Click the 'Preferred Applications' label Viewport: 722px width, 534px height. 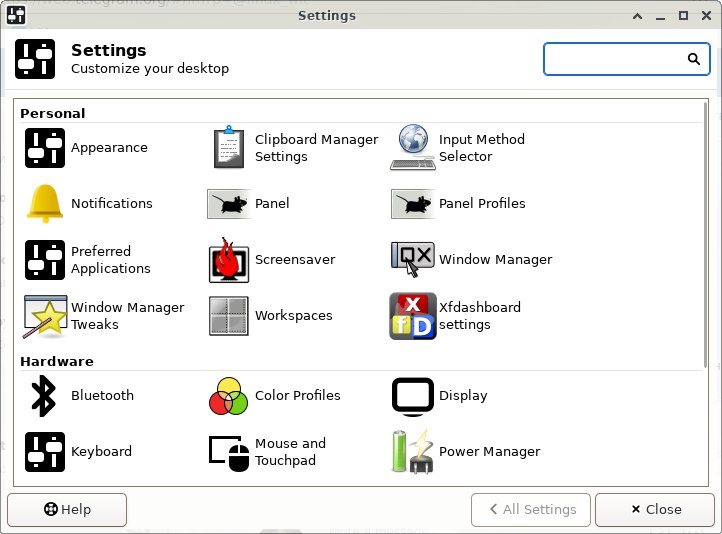(111, 260)
